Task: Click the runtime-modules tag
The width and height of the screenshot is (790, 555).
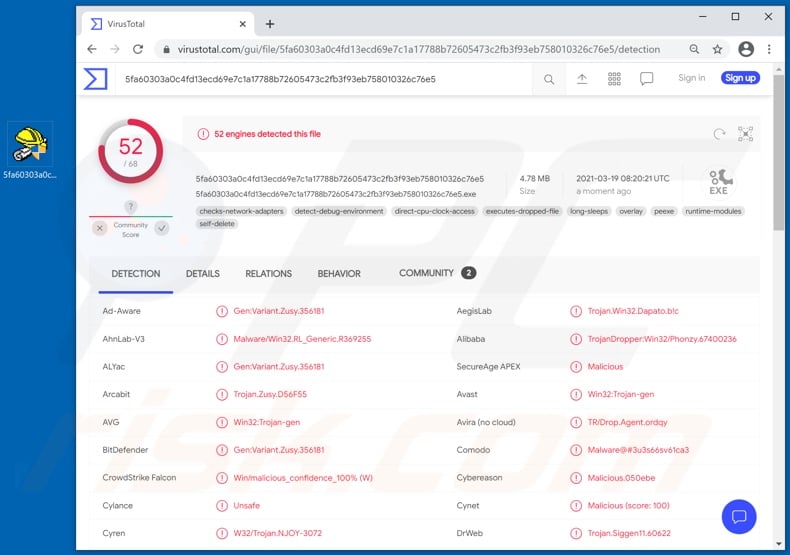Action: 713,212
